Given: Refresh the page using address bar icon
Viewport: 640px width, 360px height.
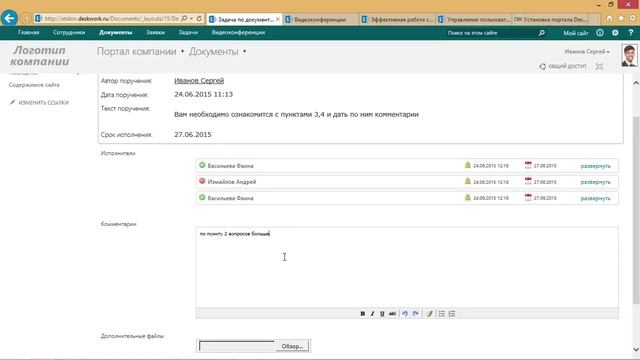Looking at the screenshot, I should pyautogui.click(x=199, y=19).
